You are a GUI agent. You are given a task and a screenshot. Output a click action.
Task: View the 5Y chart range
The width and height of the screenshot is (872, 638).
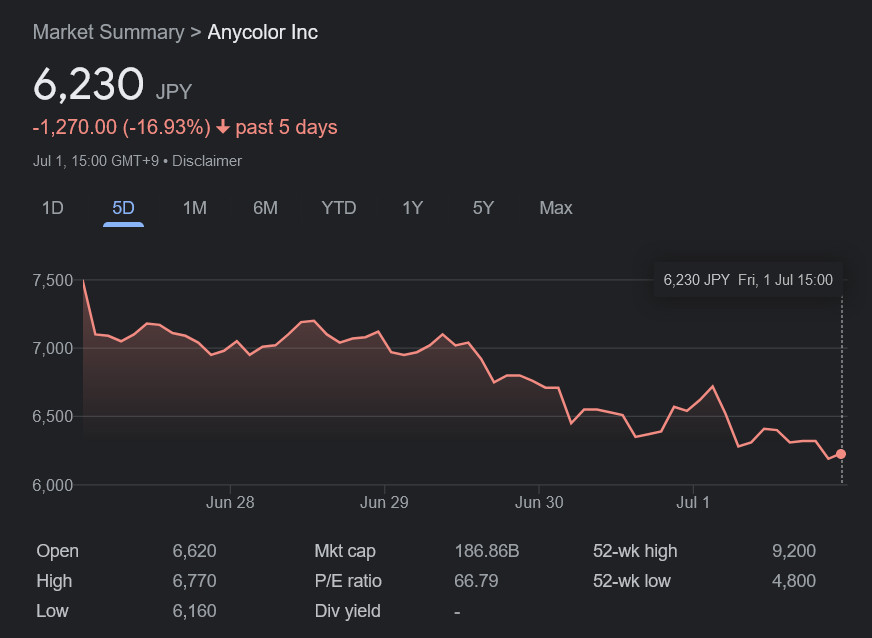[x=483, y=208]
